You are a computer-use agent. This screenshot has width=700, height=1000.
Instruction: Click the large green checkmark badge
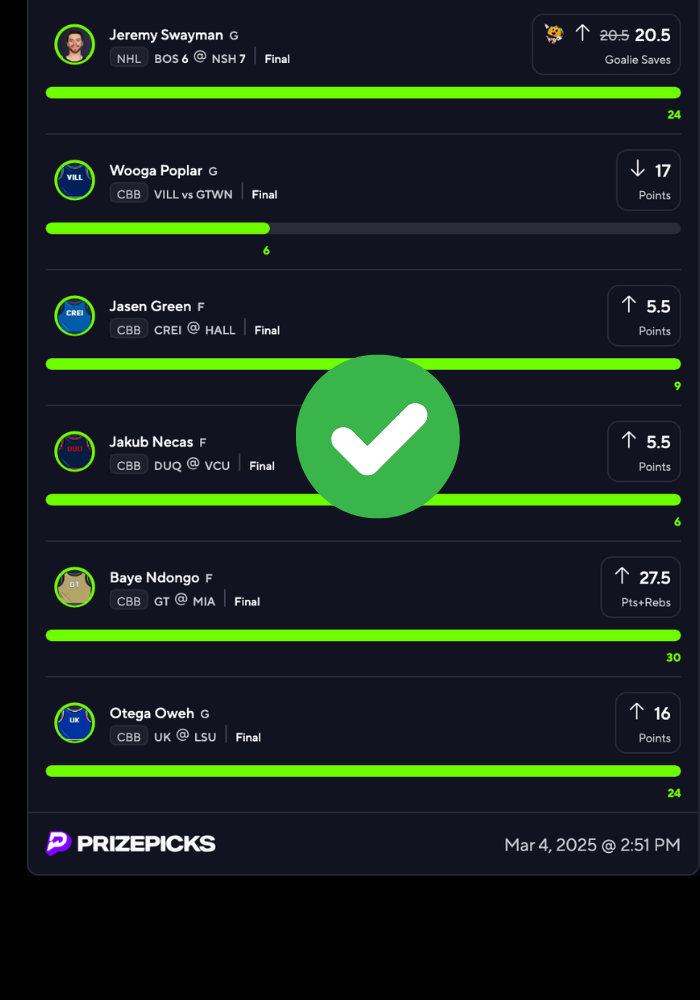(x=377, y=437)
